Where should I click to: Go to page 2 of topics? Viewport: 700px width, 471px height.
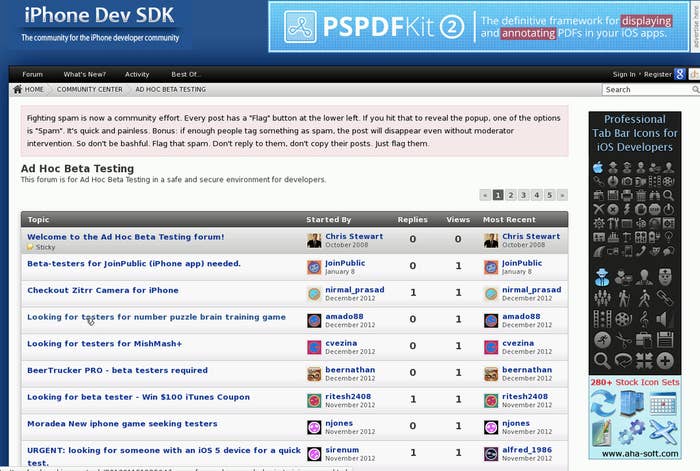[511, 195]
